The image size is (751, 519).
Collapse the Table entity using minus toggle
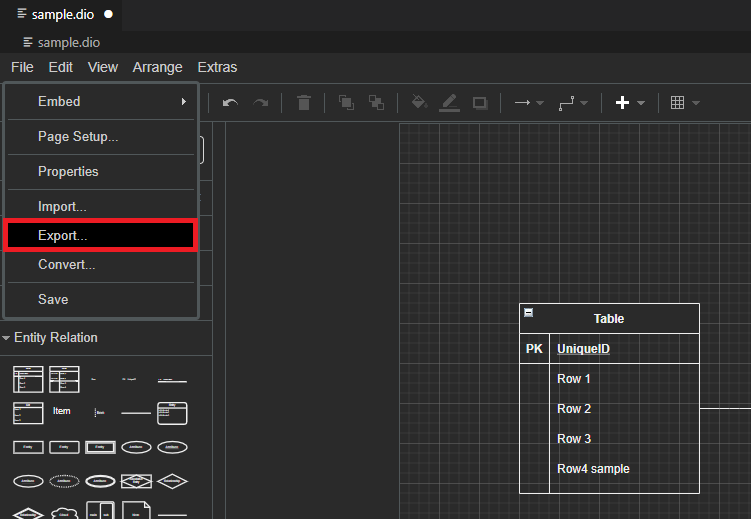point(529,313)
